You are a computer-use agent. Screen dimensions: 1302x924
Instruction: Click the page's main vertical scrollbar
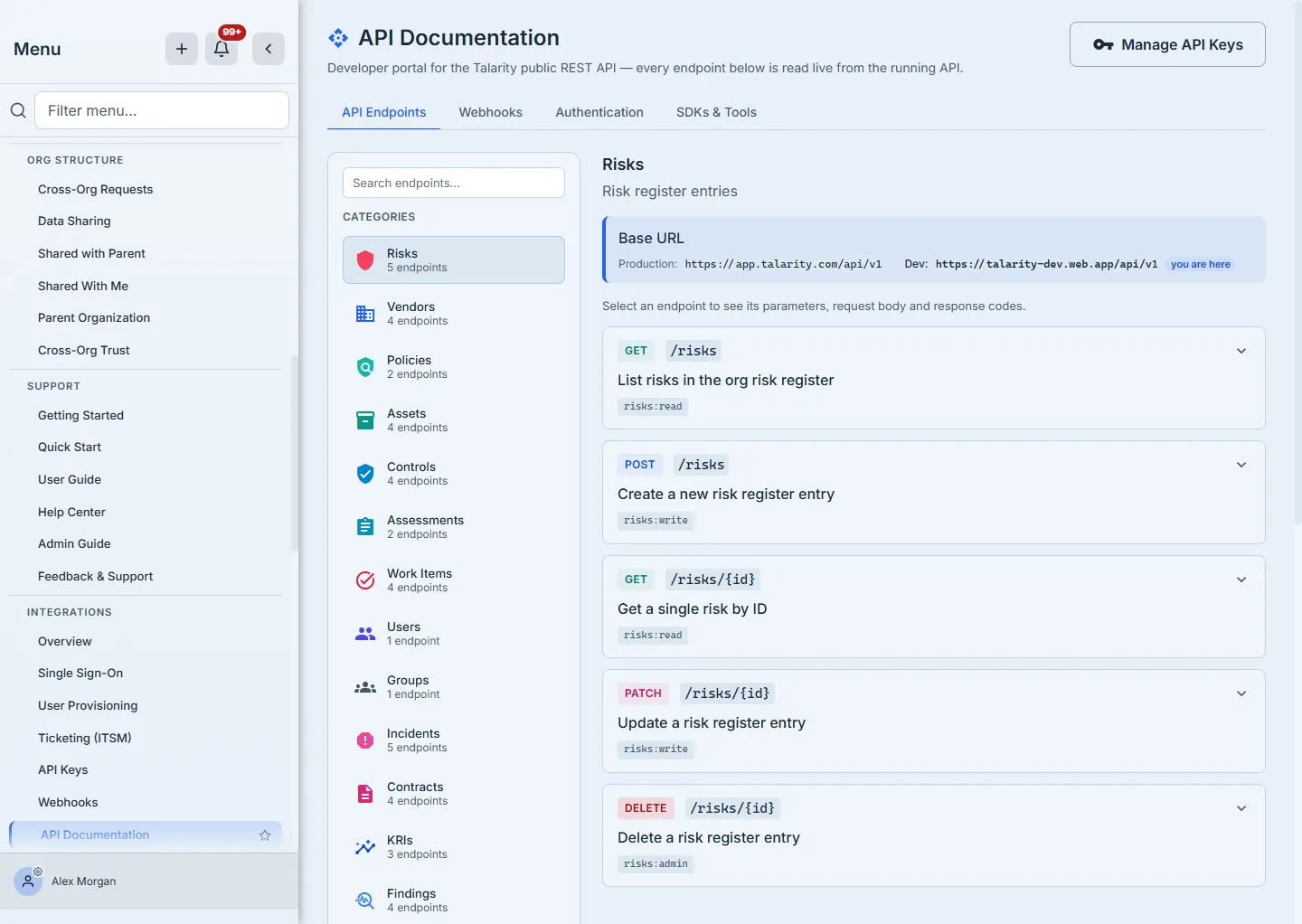click(x=1298, y=262)
